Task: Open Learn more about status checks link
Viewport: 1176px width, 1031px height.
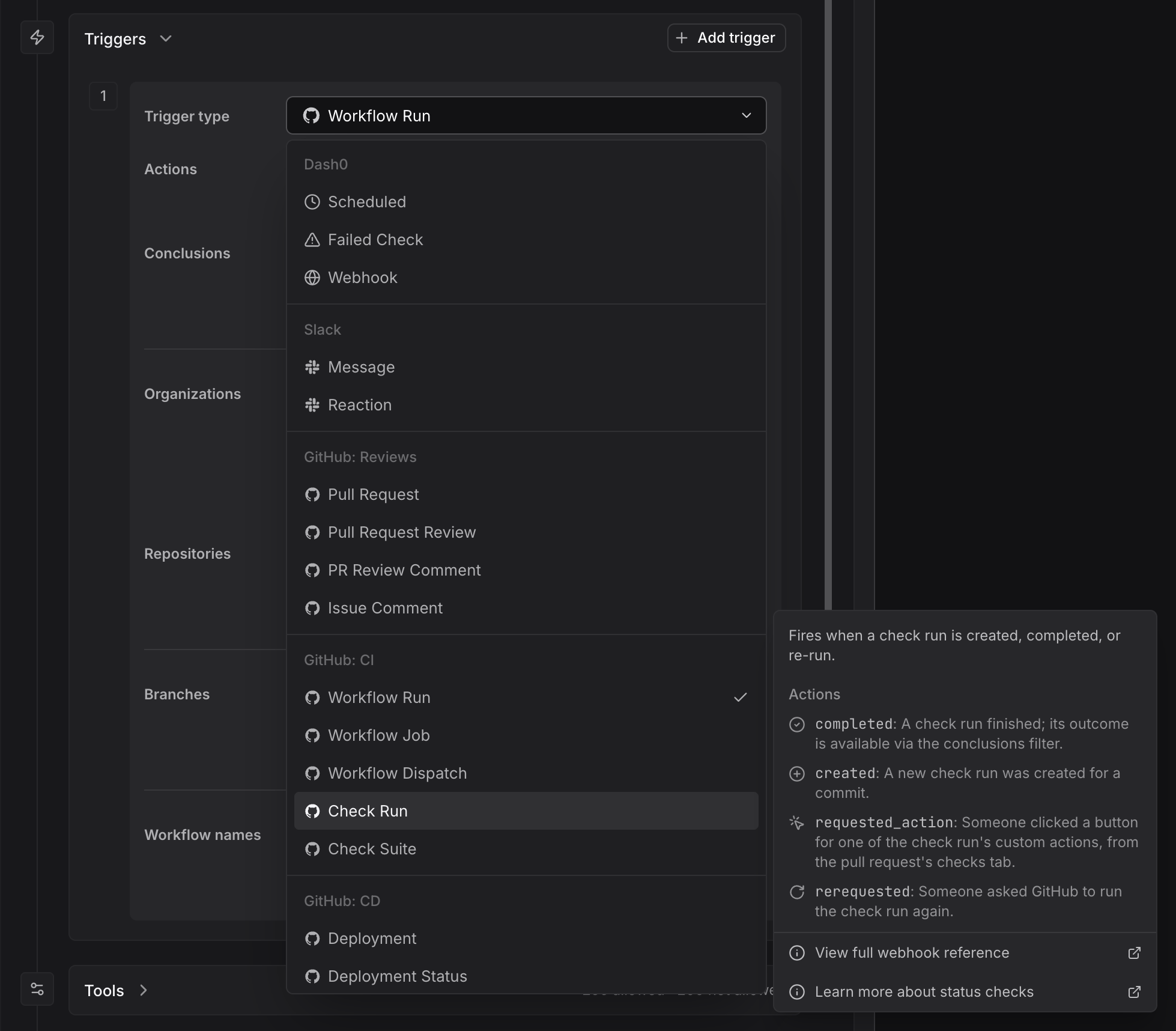Action: click(965, 992)
